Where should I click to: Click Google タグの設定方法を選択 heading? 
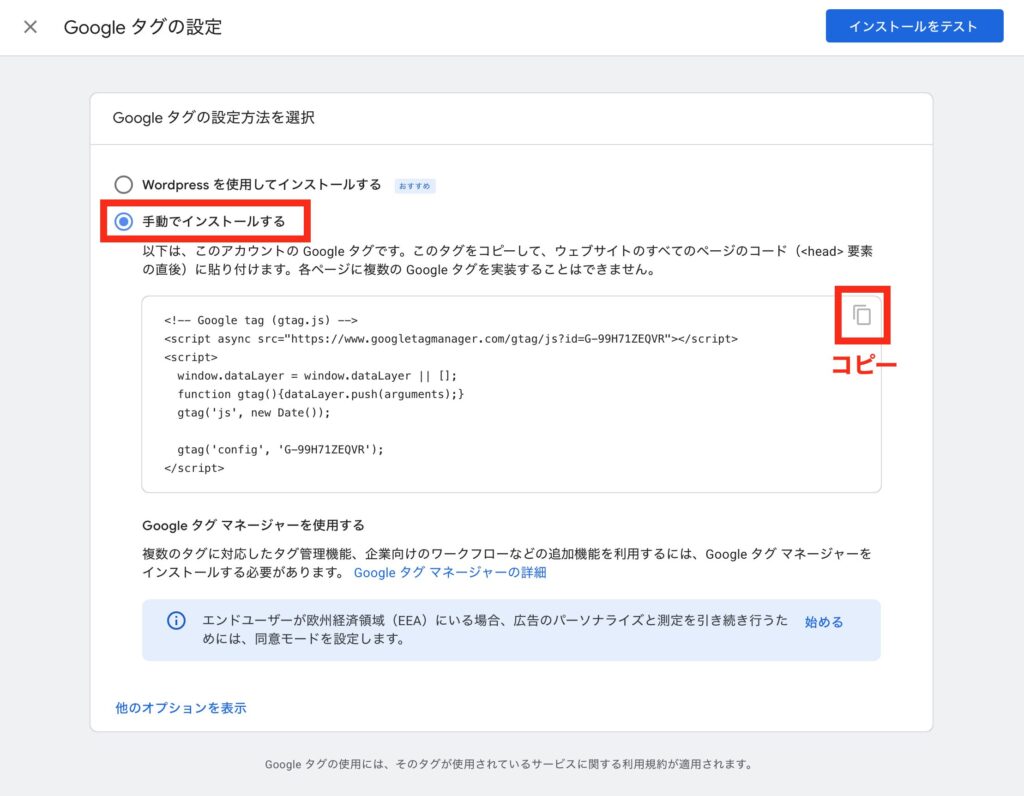[214, 118]
